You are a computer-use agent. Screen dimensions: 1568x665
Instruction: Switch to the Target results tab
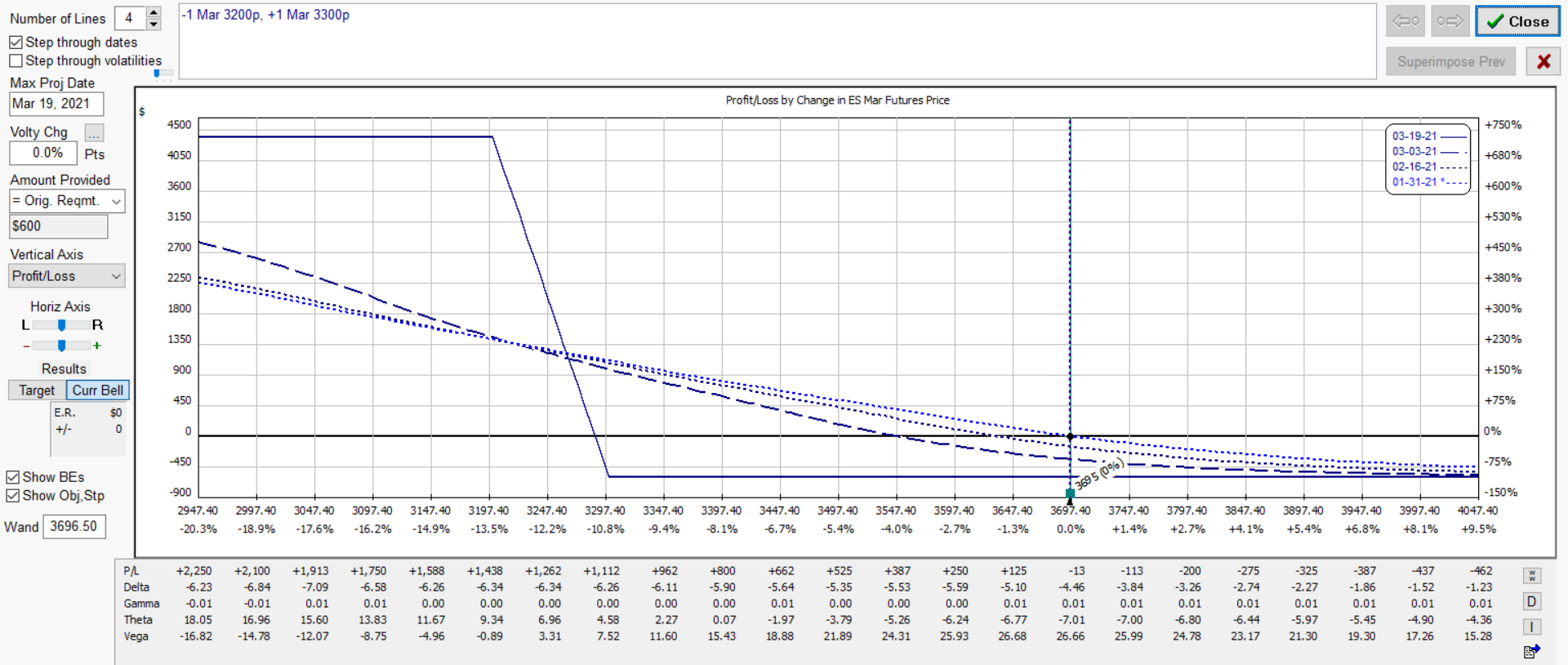tap(37, 391)
